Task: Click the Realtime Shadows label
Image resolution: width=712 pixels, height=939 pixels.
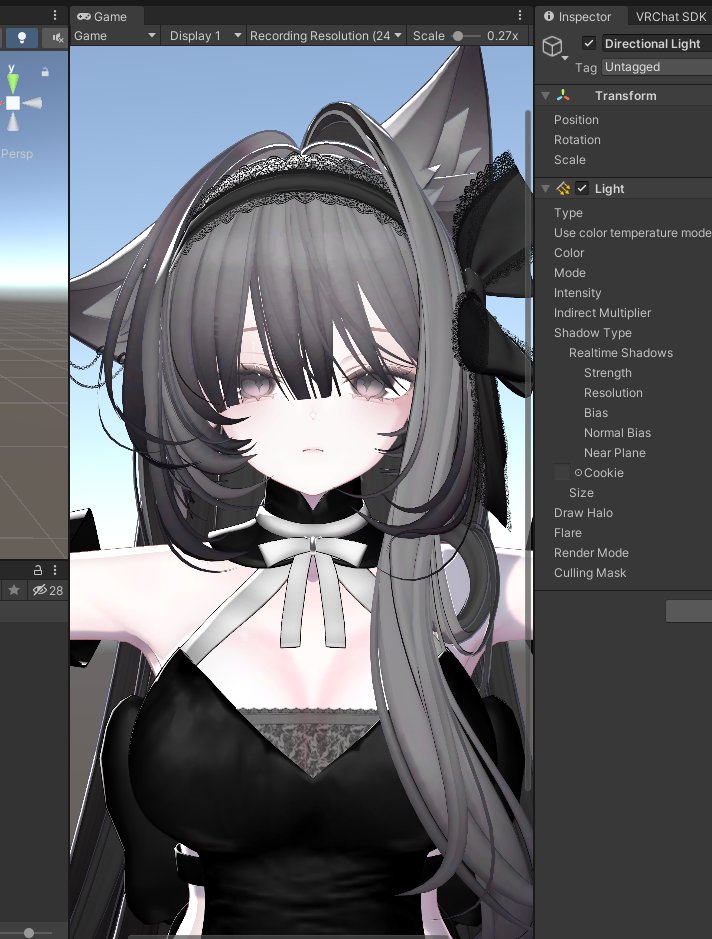Action: click(x=620, y=353)
